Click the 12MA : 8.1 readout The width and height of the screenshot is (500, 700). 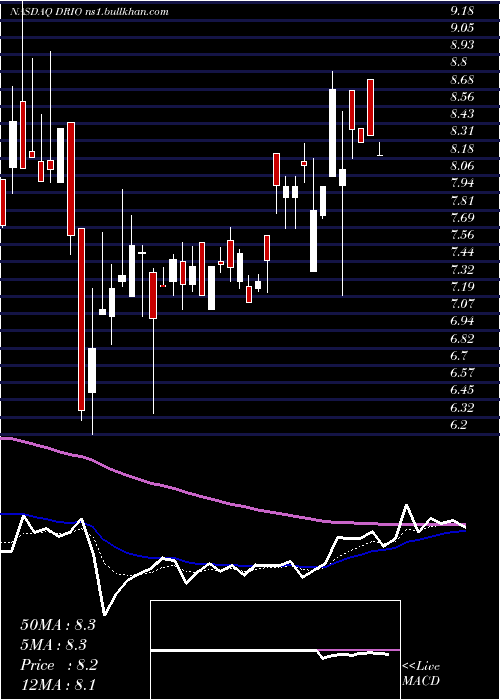tap(58, 685)
